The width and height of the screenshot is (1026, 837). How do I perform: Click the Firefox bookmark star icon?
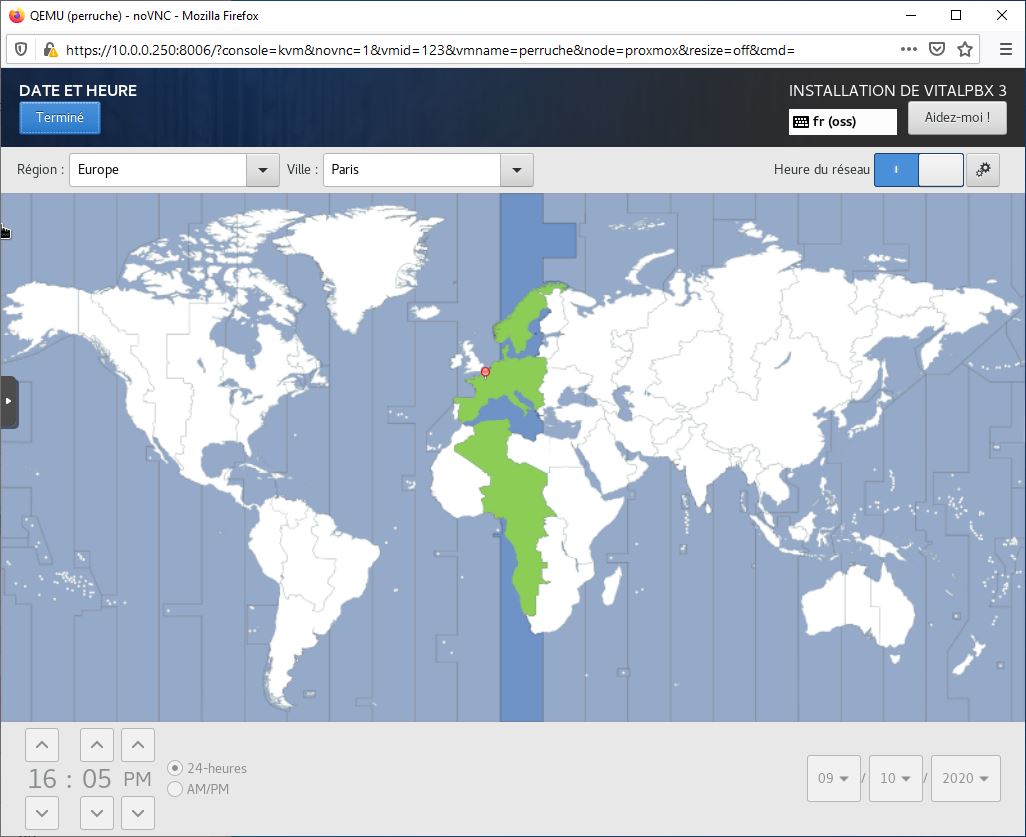point(965,49)
